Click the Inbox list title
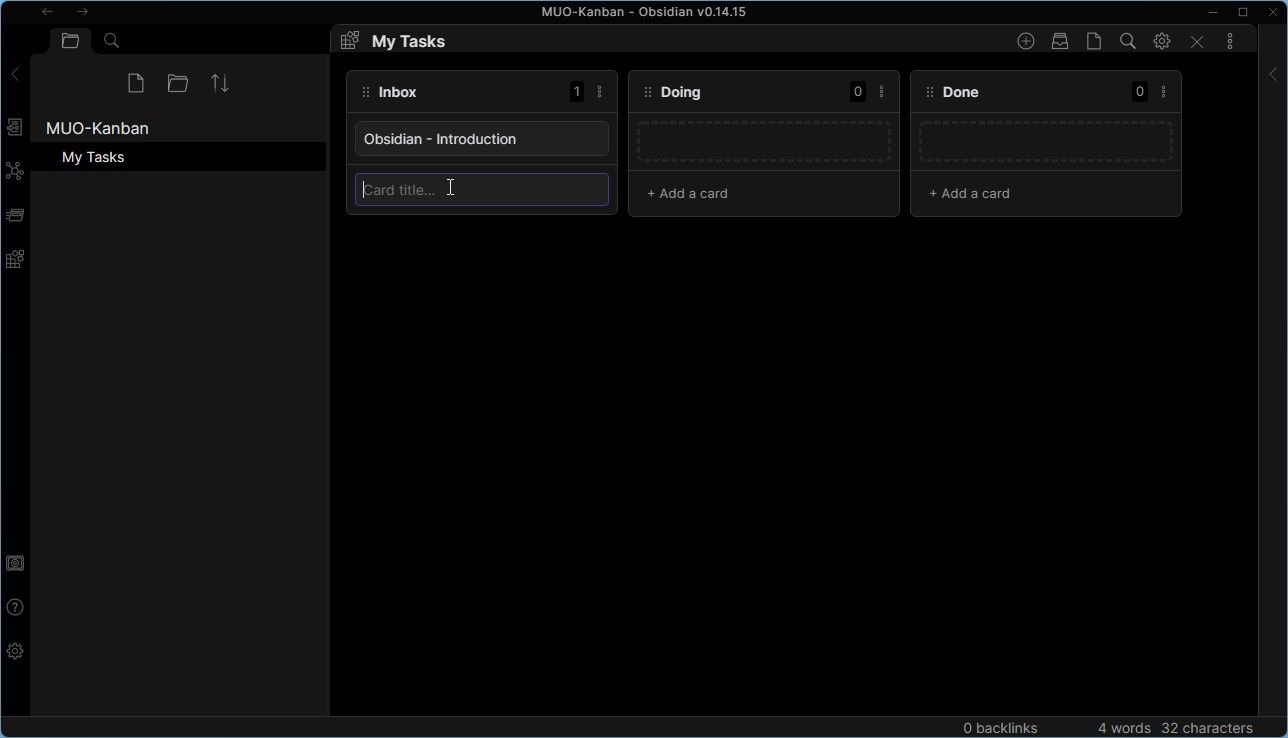 [397, 92]
